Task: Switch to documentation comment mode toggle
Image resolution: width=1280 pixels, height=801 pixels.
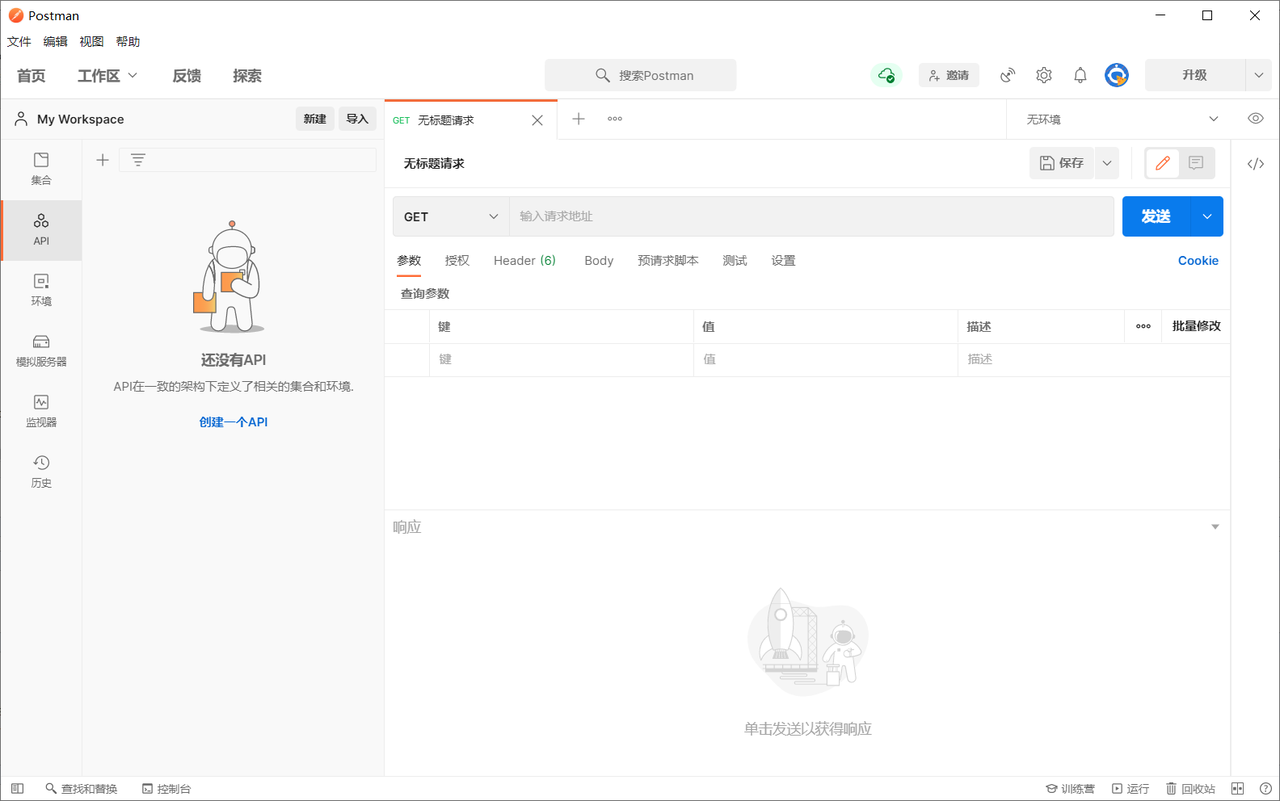Action: [1196, 162]
